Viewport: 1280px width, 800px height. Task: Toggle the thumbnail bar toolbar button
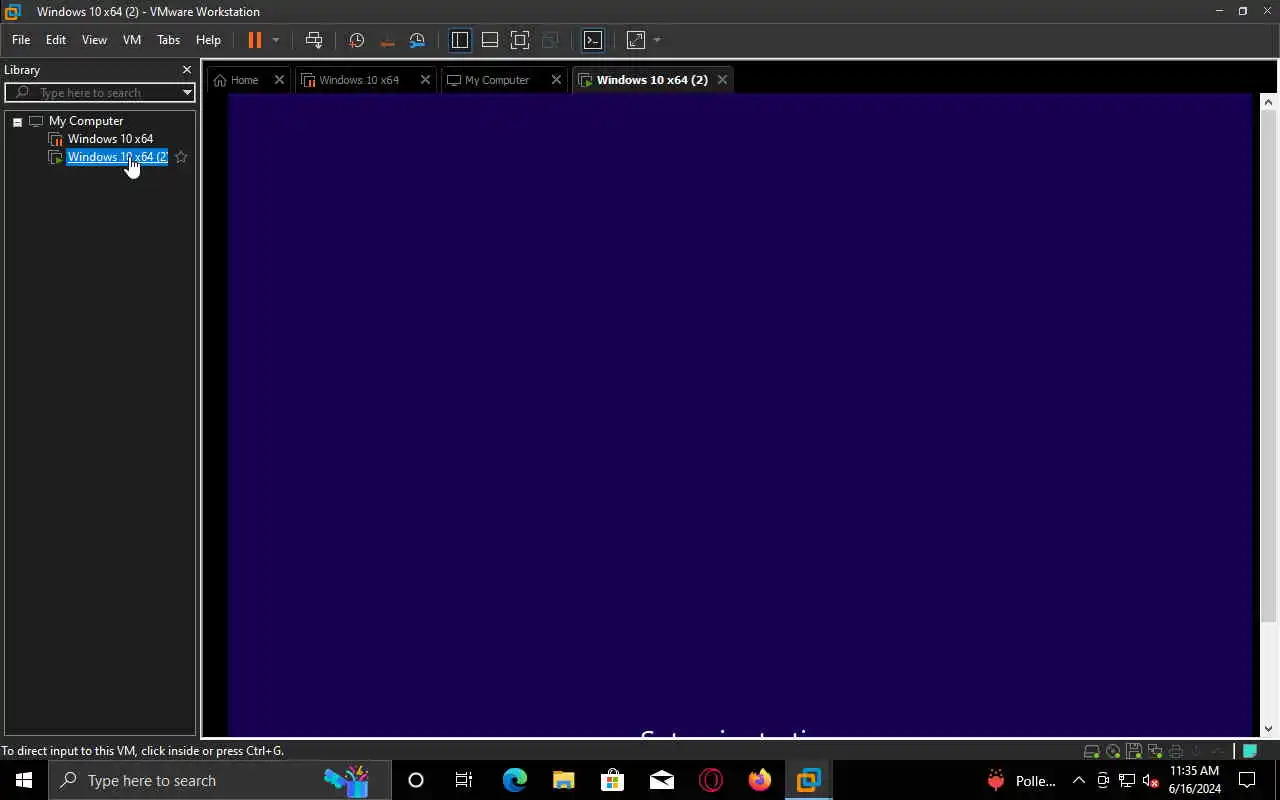coord(490,40)
